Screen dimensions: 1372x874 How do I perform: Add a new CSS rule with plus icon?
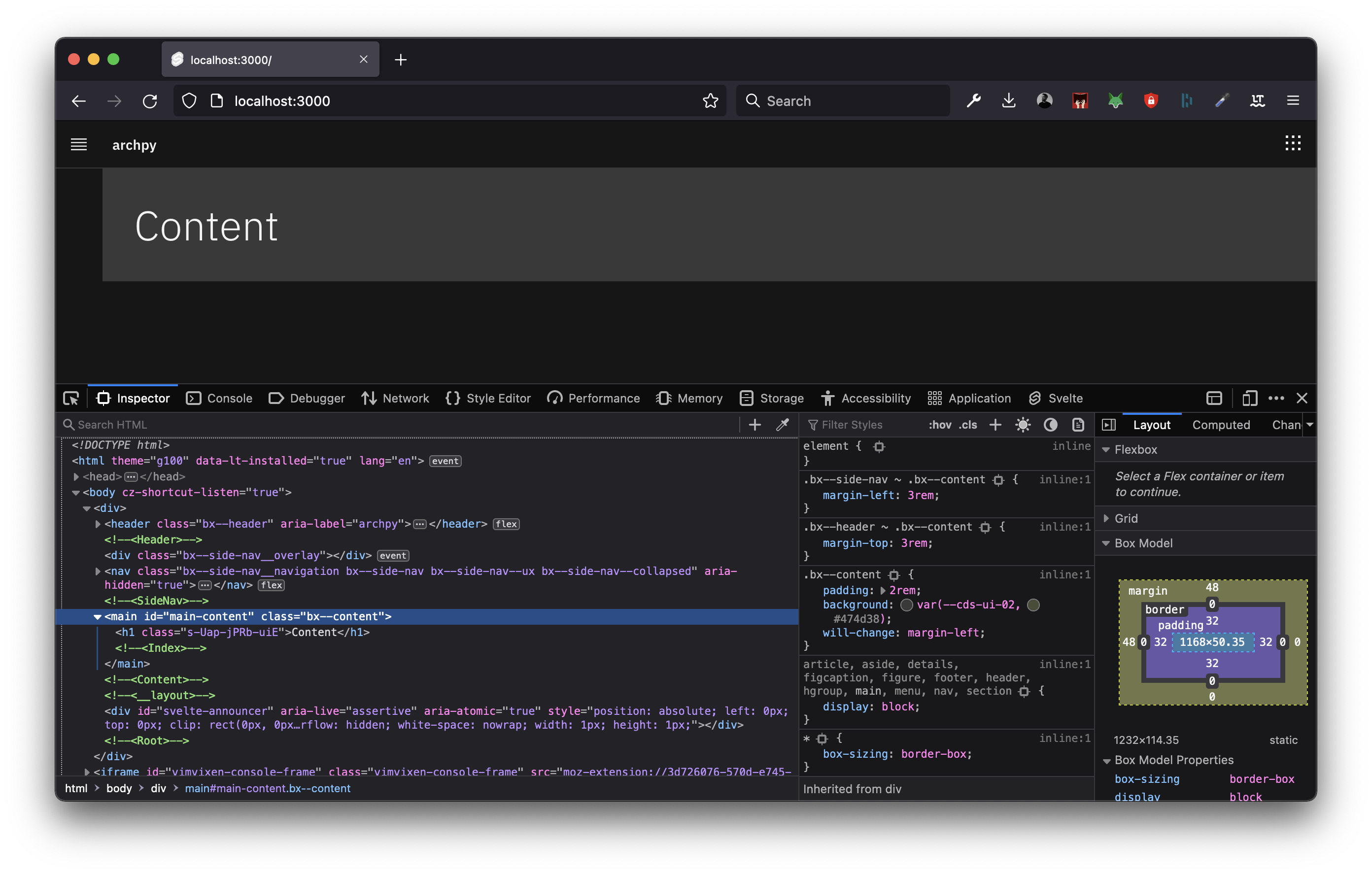(x=995, y=425)
